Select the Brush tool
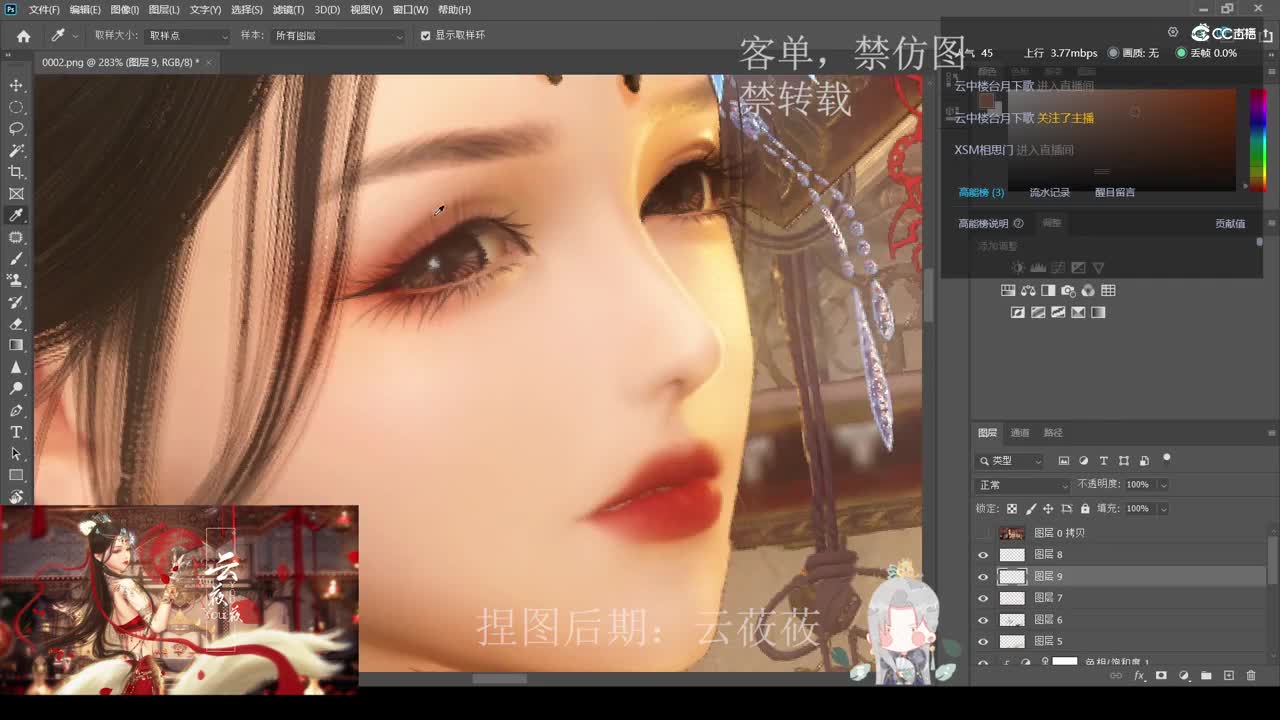 (x=16, y=259)
